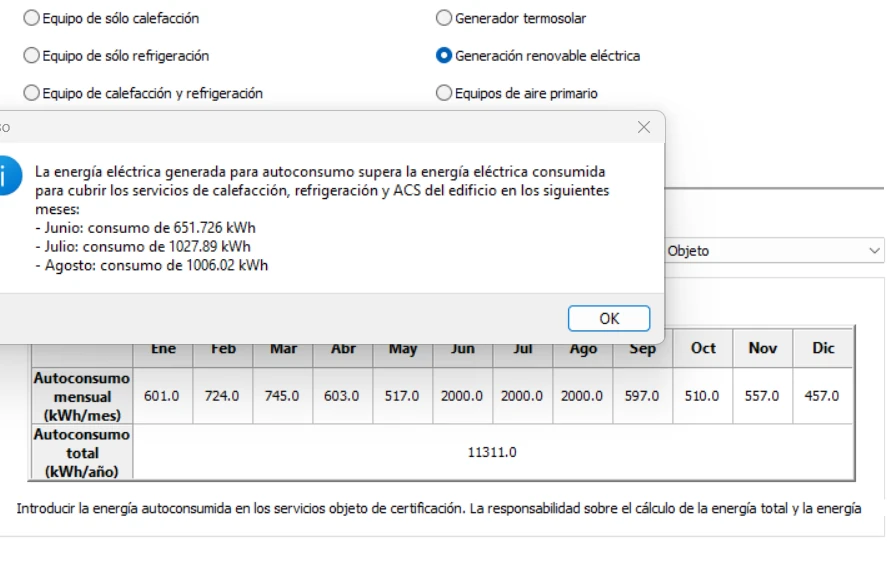
Task: Click the Oct column header
Action: tap(703, 348)
